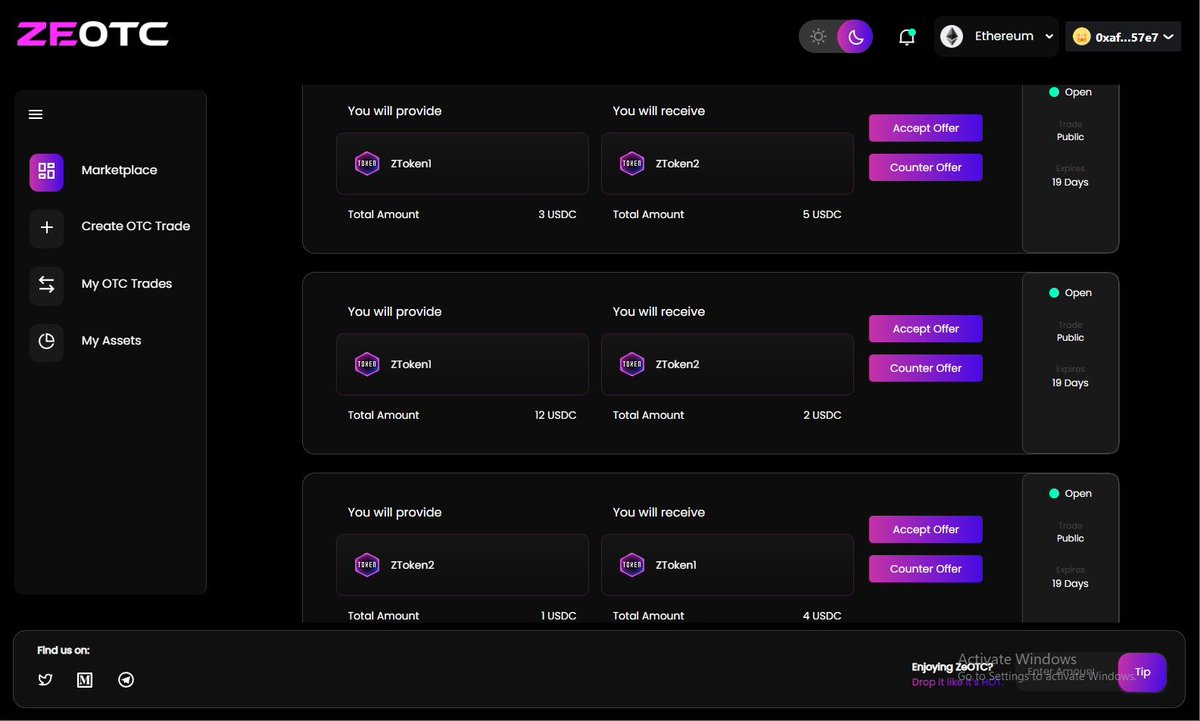Accept the 3 USDC ZToken1 offer
Screen dimensions: 1200x721
pos(925,128)
